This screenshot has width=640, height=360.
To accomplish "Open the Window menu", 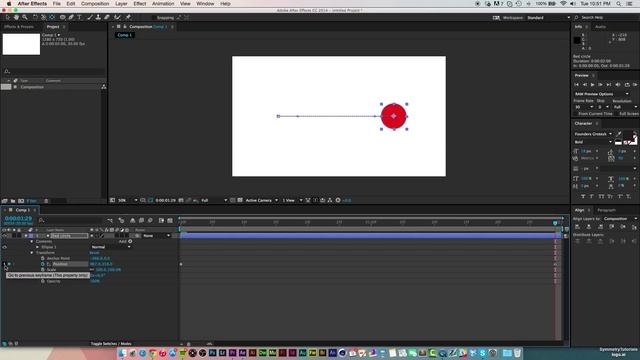I will point(205,4).
